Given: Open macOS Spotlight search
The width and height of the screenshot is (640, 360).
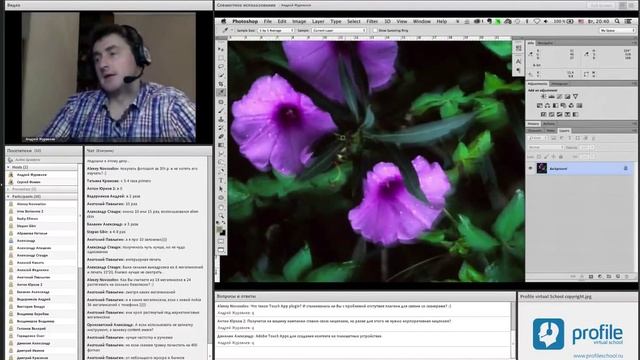Looking at the screenshot, I should [617, 21].
